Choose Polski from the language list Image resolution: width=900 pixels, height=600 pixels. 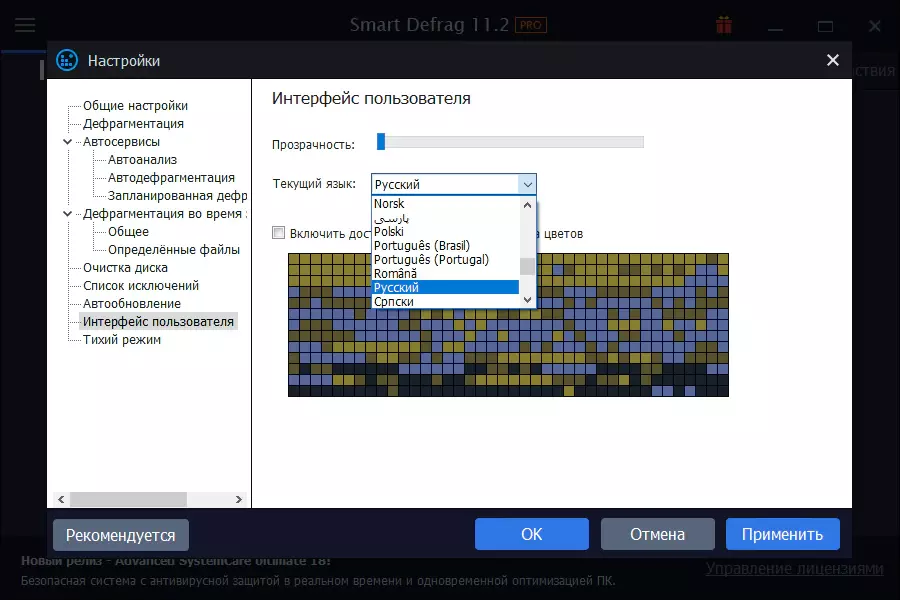coord(445,231)
